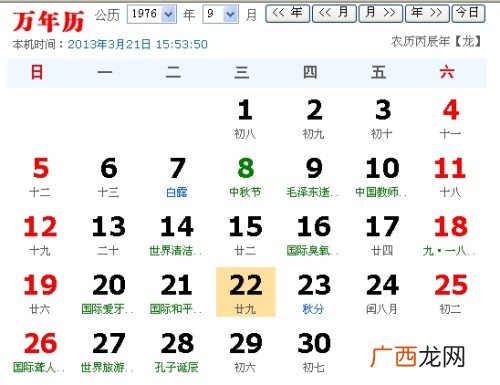Select September 9 毛泽东逝世 day
The height and width of the screenshot is (385, 500).
[x=314, y=177]
